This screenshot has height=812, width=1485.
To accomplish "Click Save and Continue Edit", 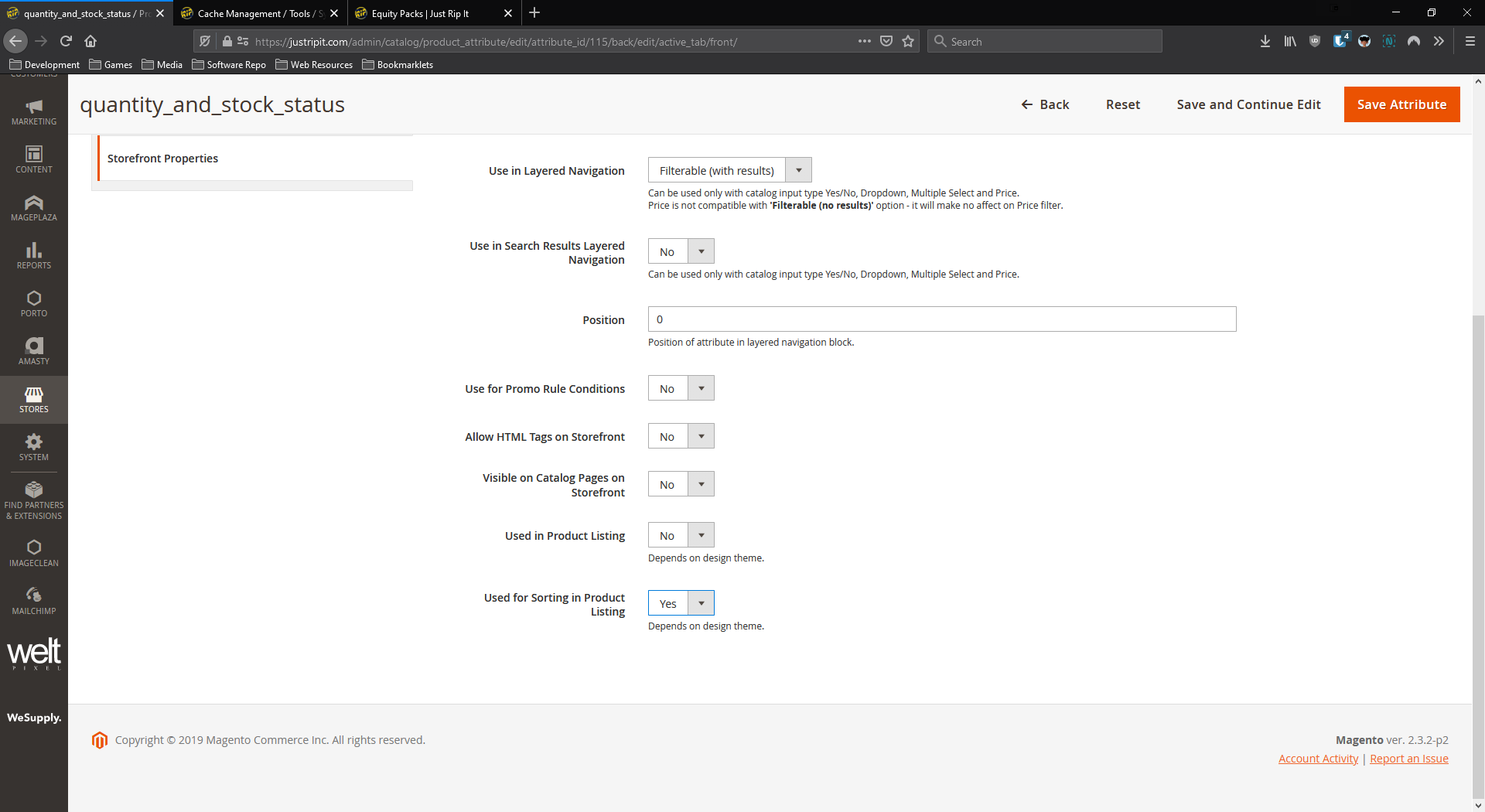I will point(1248,104).
